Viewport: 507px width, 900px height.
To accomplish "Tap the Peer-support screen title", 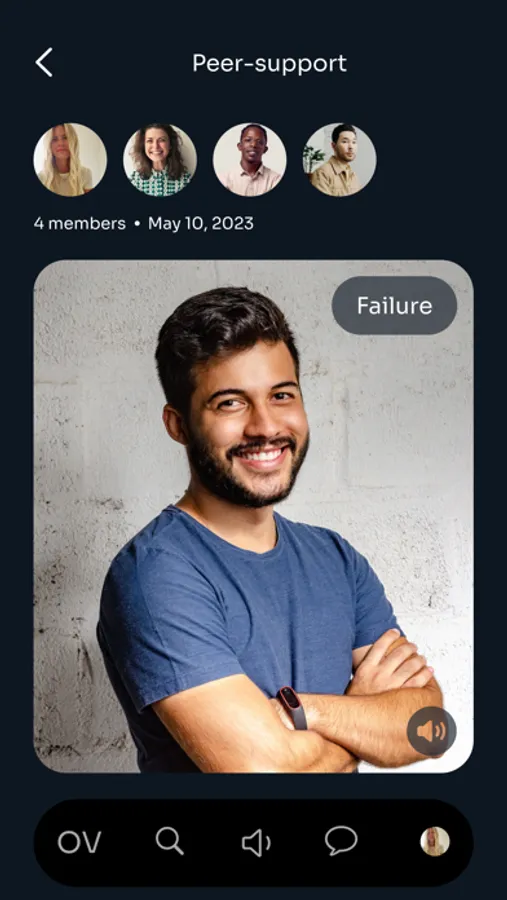I will (x=269, y=64).
